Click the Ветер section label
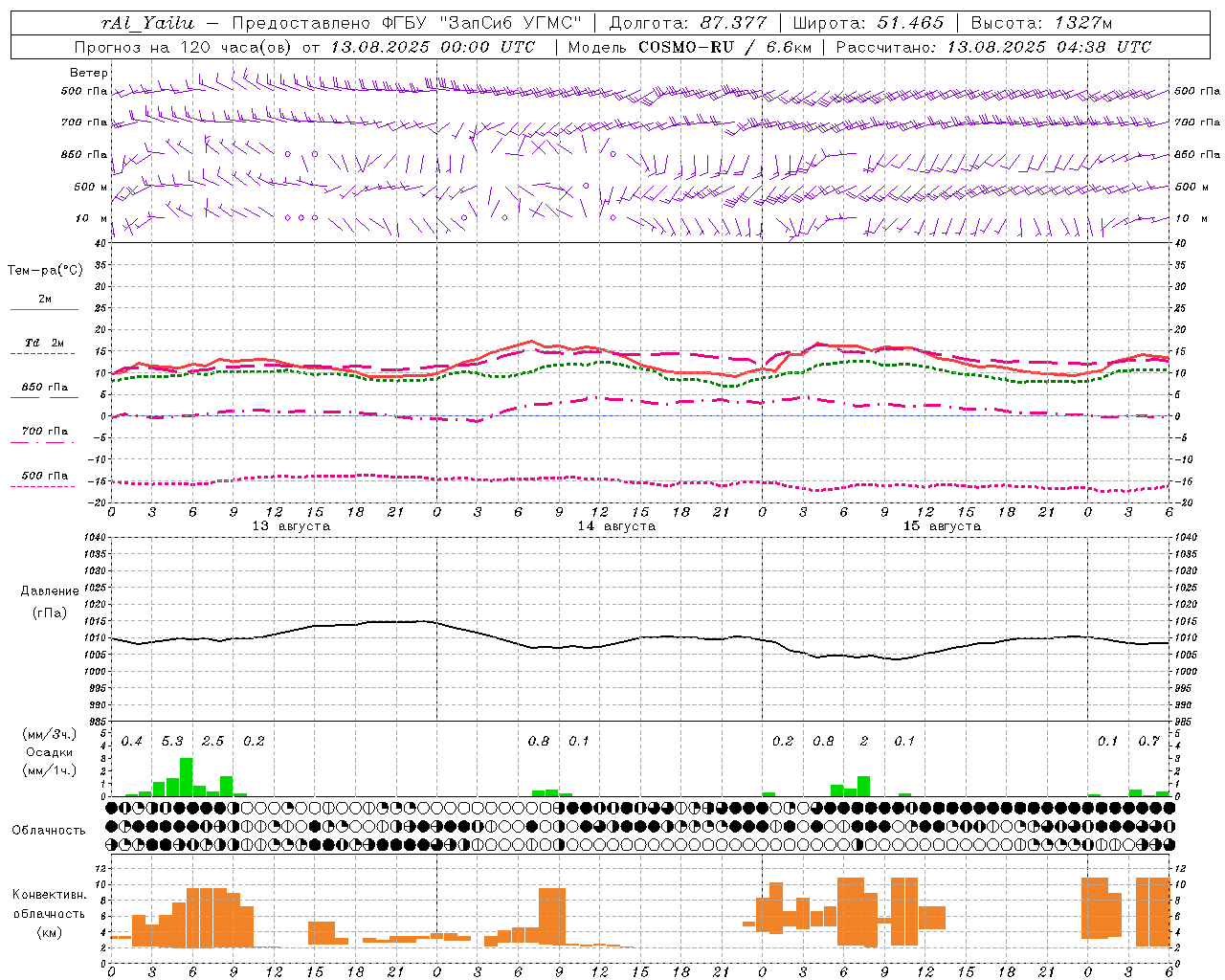The width and height of the screenshot is (1225, 980). [x=88, y=73]
